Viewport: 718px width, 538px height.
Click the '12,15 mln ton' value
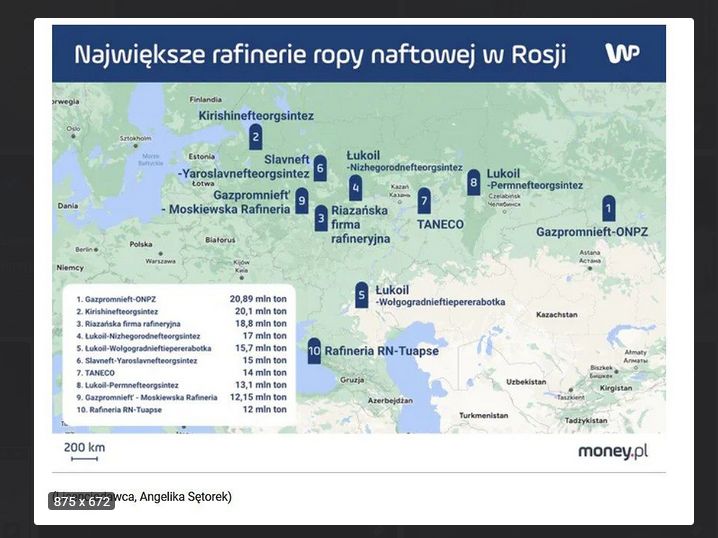tap(258, 397)
